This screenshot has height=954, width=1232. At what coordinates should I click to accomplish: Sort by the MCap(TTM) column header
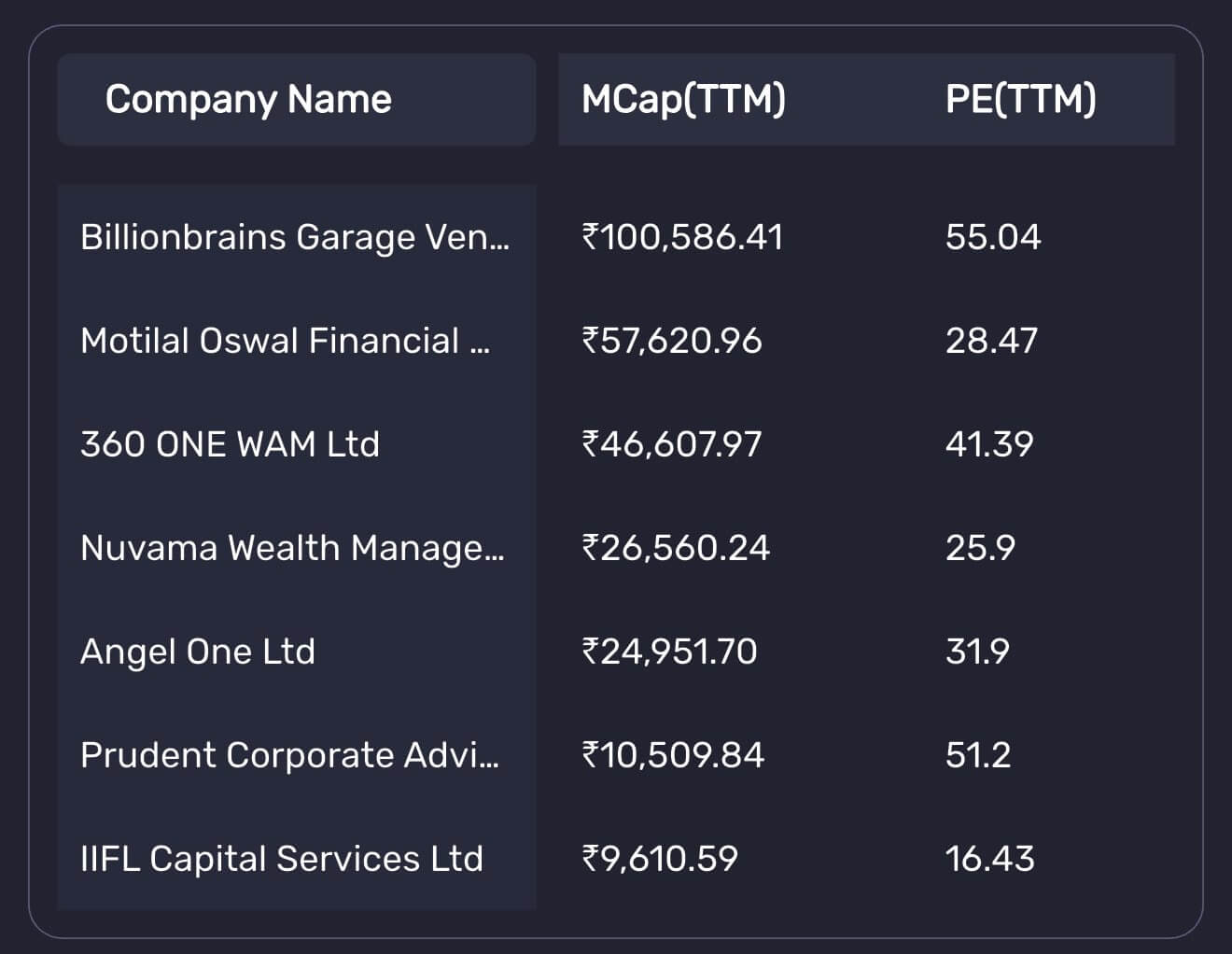pos(683,99)
